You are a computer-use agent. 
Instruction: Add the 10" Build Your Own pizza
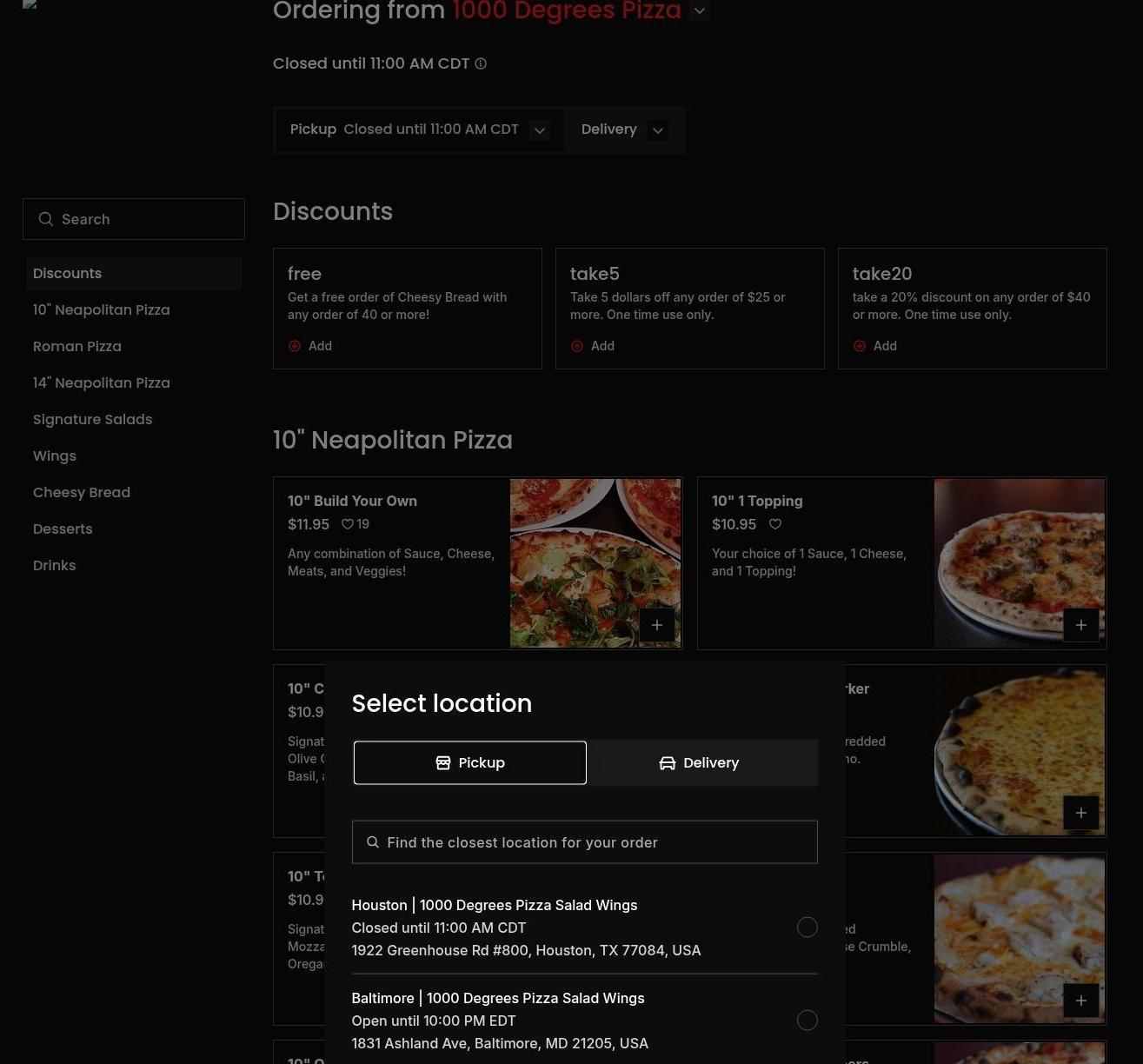pyautogui.click(x=656, y=625)
